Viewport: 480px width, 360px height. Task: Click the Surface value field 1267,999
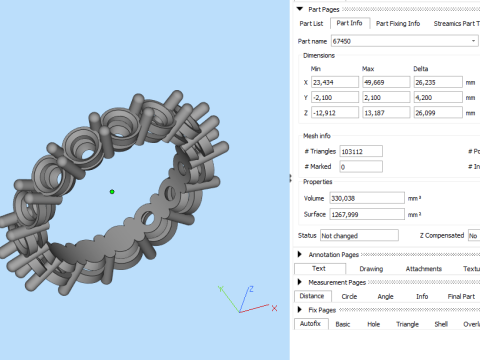[367, 214]
